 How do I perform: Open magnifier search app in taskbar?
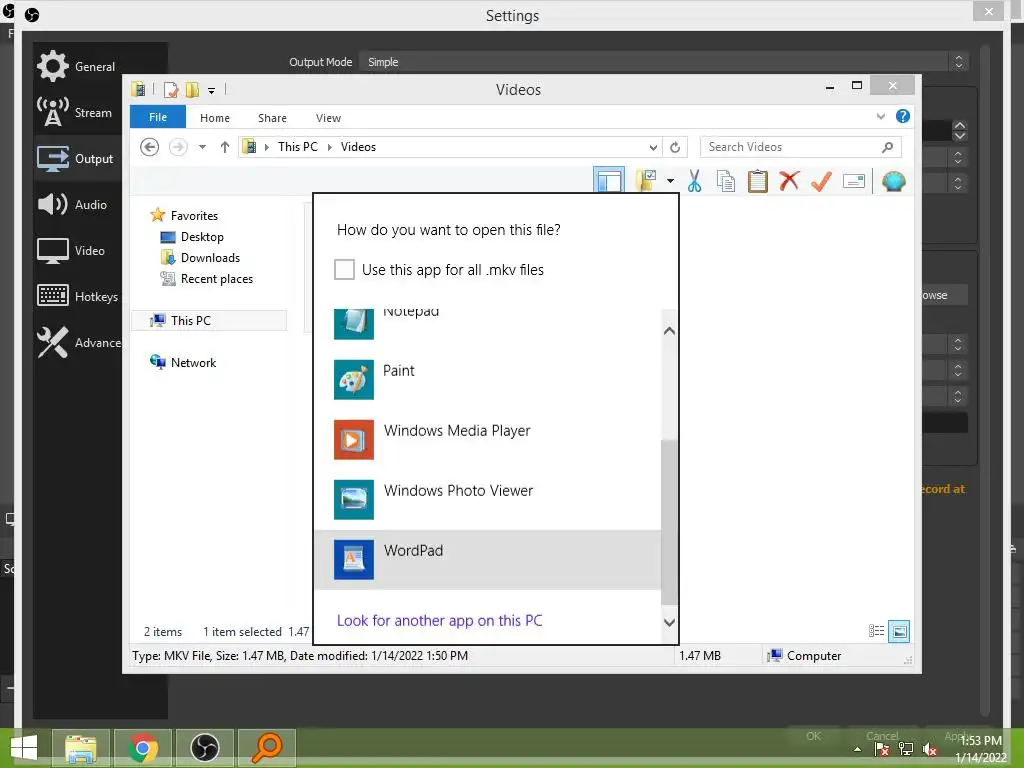point(267,748)
